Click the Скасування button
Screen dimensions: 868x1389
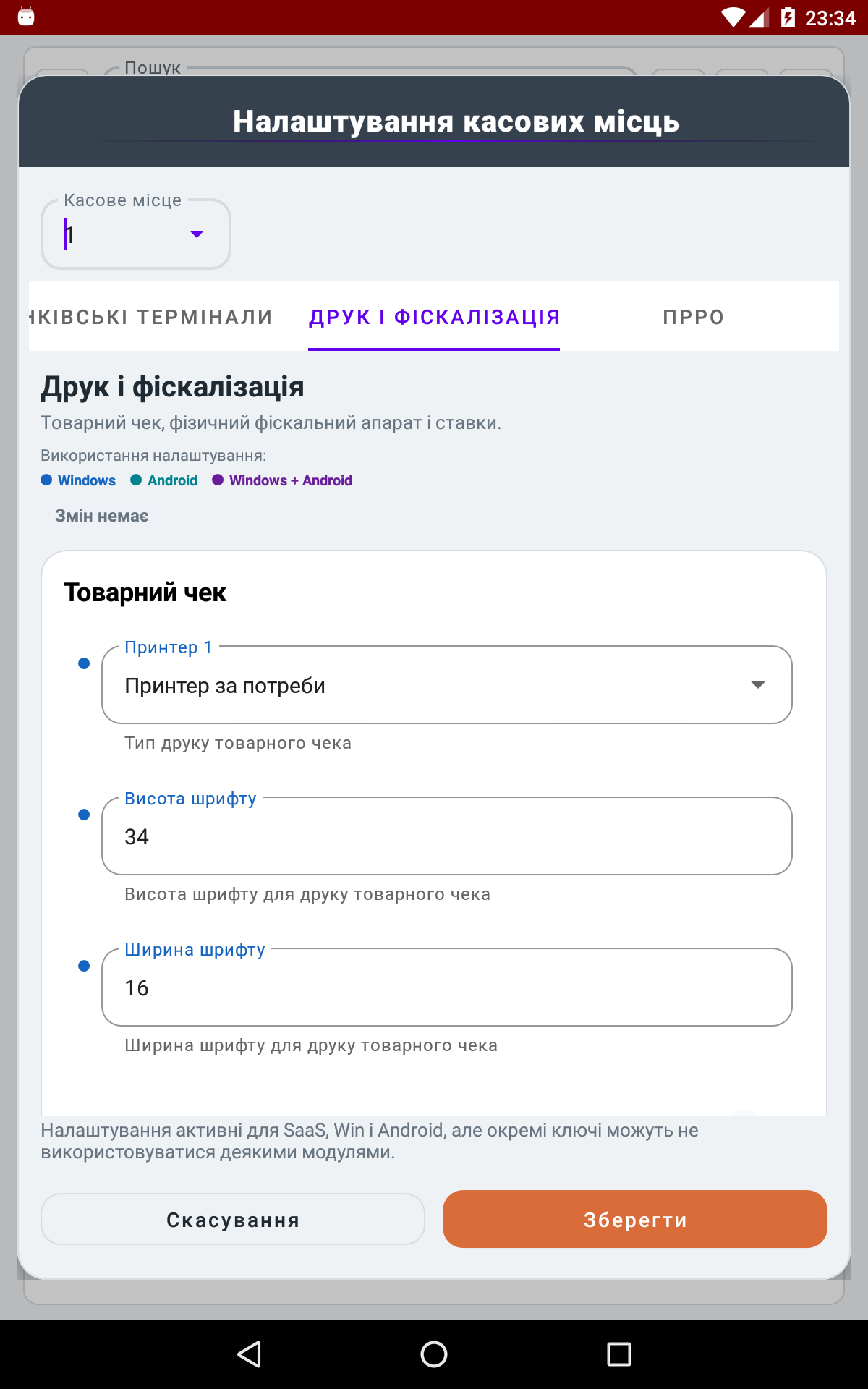pos(233,1219)
